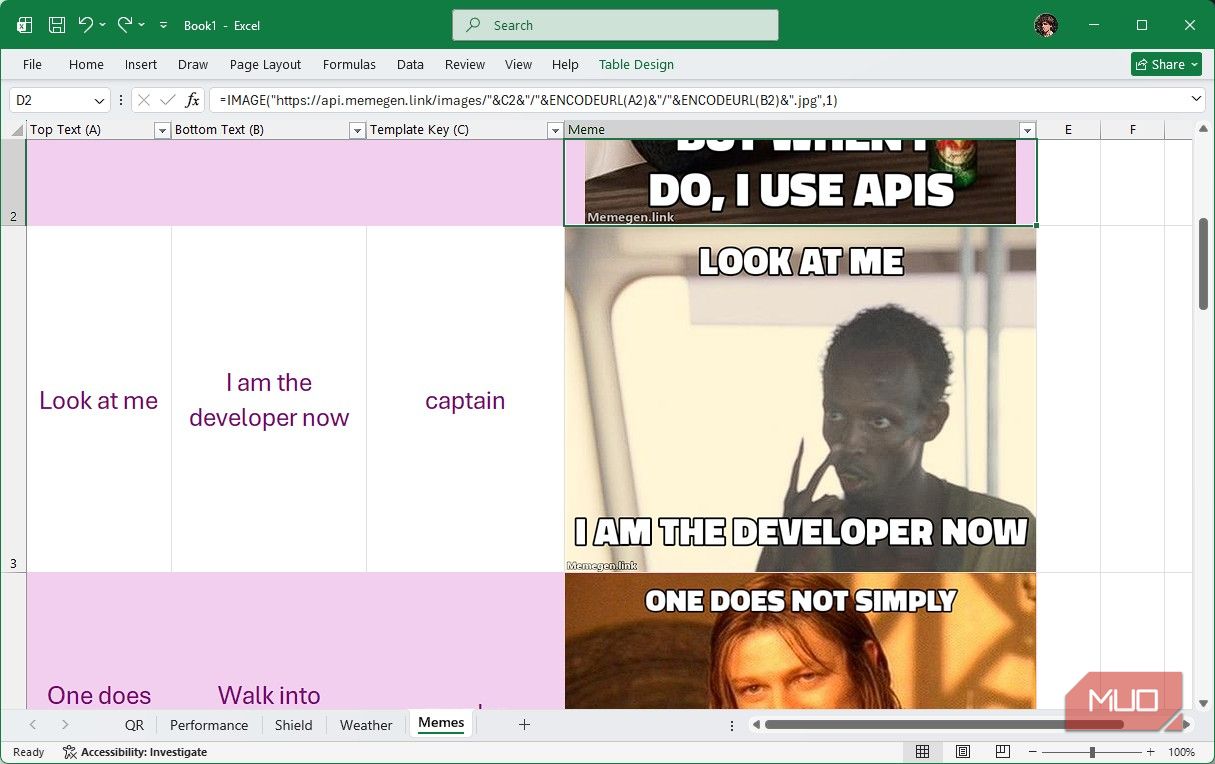Click the zoom out minus icon
1215x764 pixels.
point(1031,752)
